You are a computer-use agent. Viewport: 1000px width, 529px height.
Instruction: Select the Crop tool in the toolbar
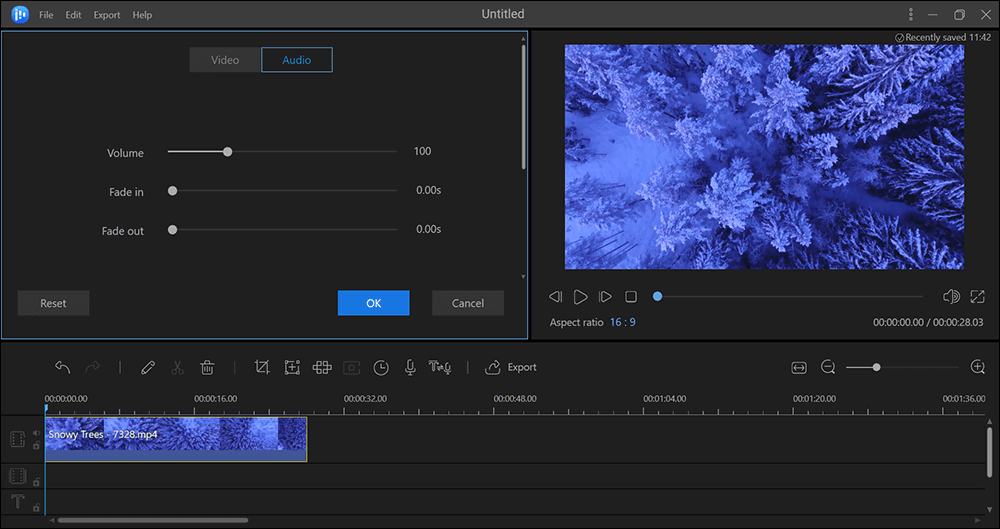point(262,367)
